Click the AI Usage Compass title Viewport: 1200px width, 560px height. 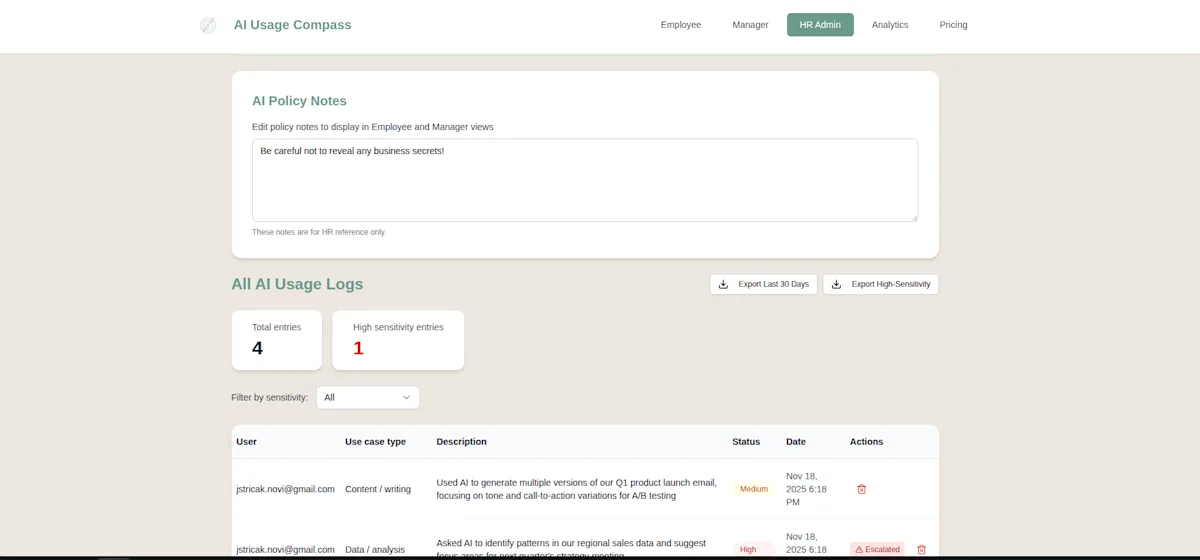pos(293,25)
